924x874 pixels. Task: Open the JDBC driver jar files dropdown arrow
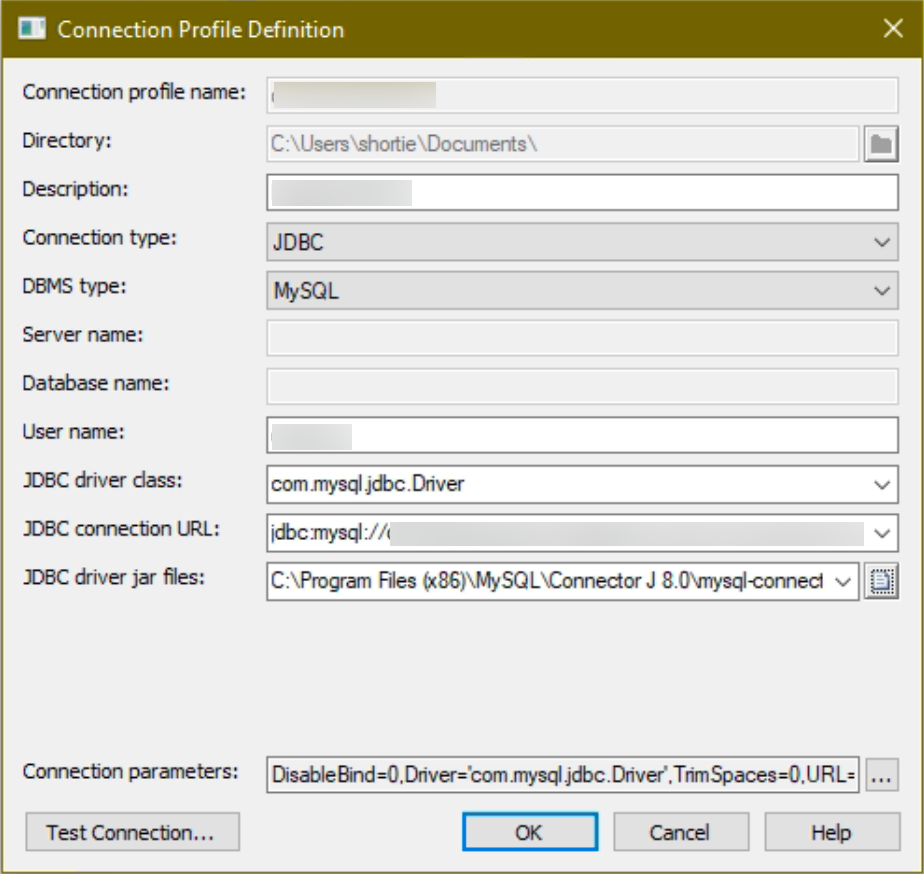click(842, 580)
